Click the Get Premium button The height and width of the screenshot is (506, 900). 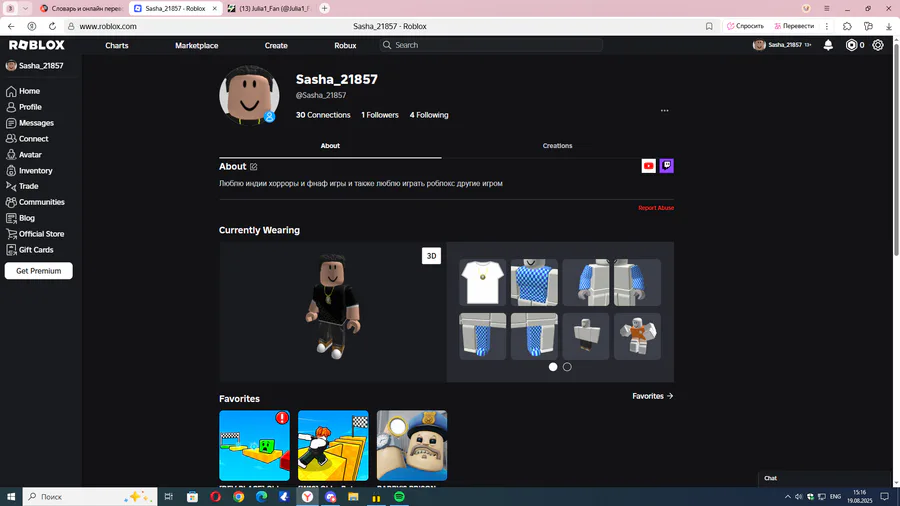pyautogui.click(x=38, y=271)
